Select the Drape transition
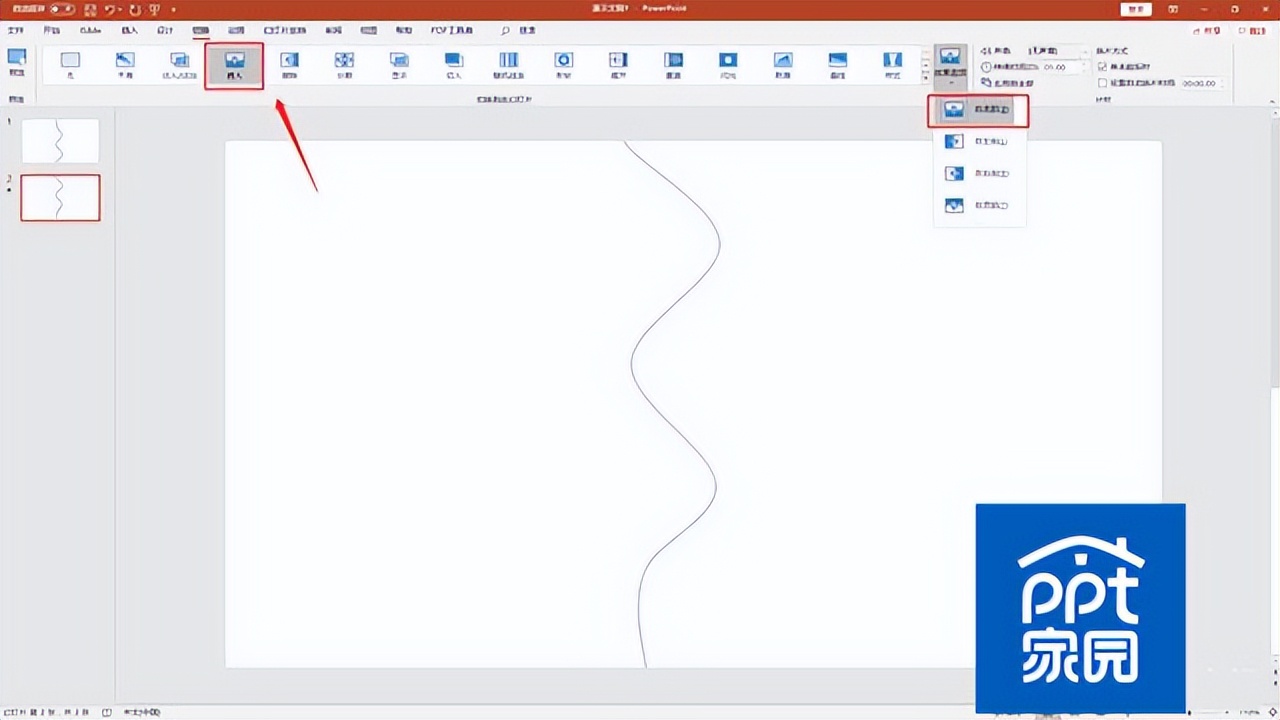This screenshot has width=1280, height=720. coord(837,66)
